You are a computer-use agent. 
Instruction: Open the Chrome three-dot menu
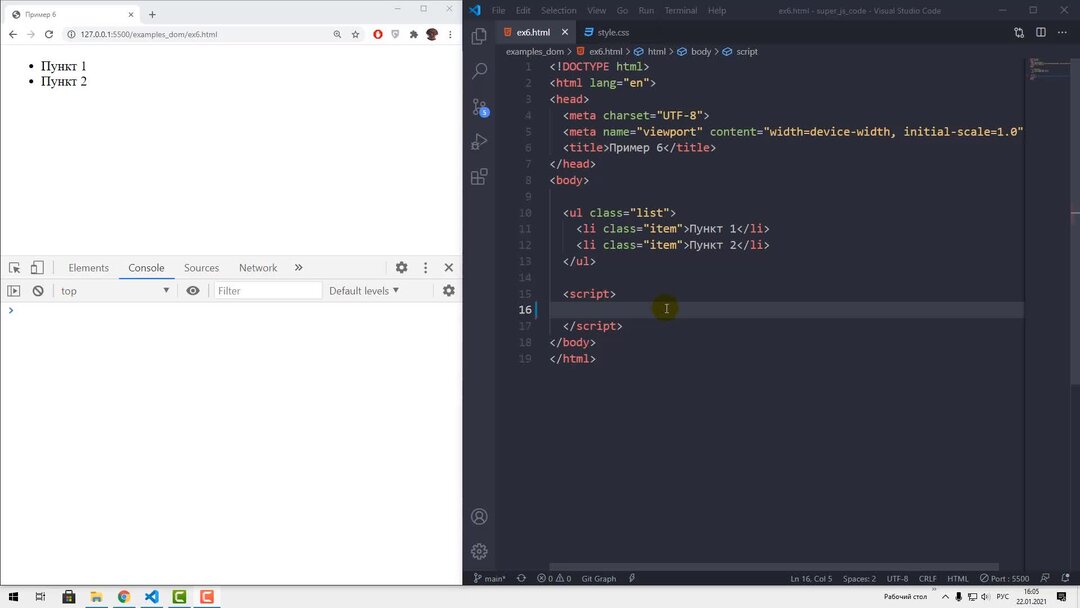450,34
